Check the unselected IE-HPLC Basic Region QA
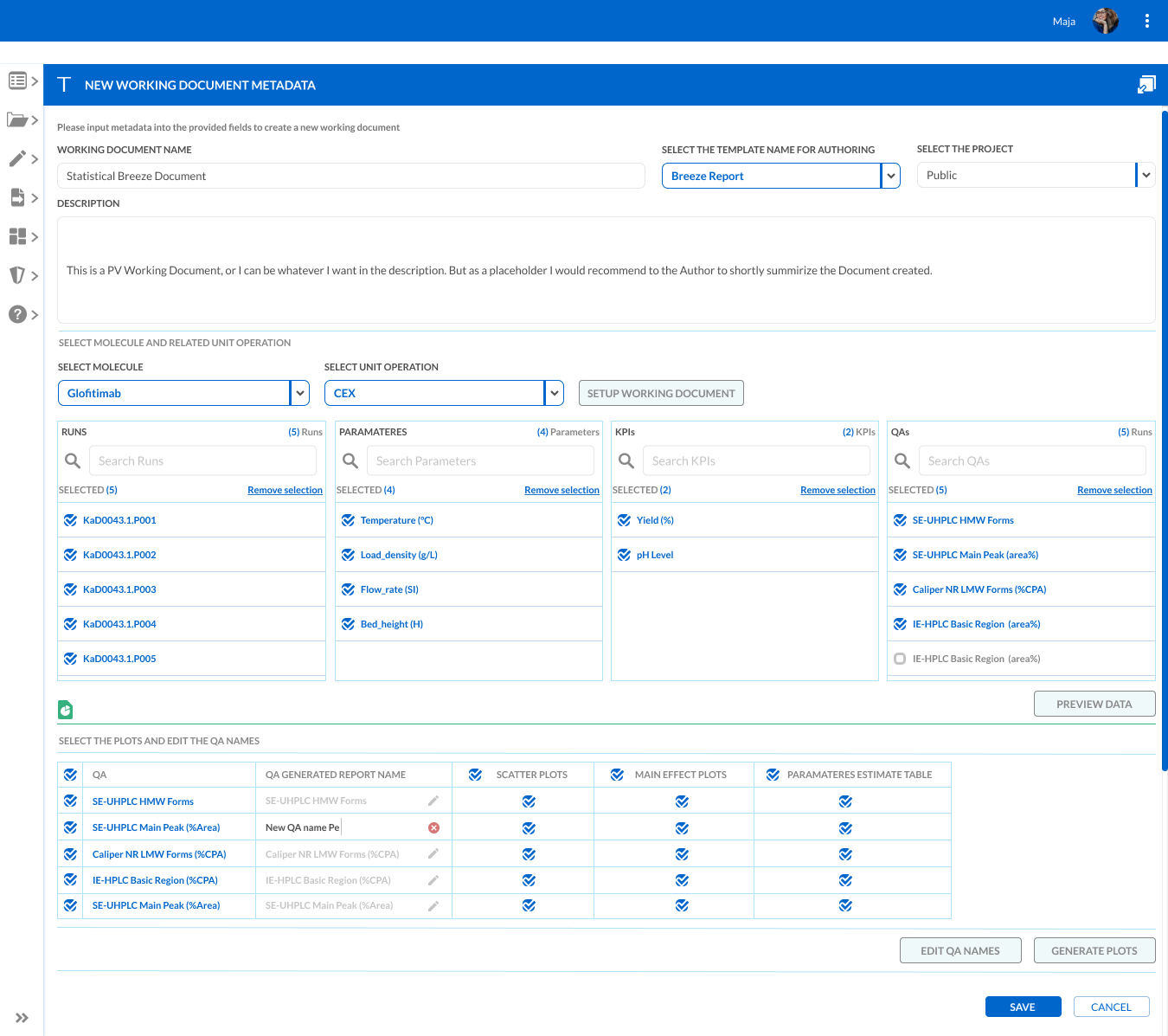Screen dimensions: 1168x1036 pos(900,659)
